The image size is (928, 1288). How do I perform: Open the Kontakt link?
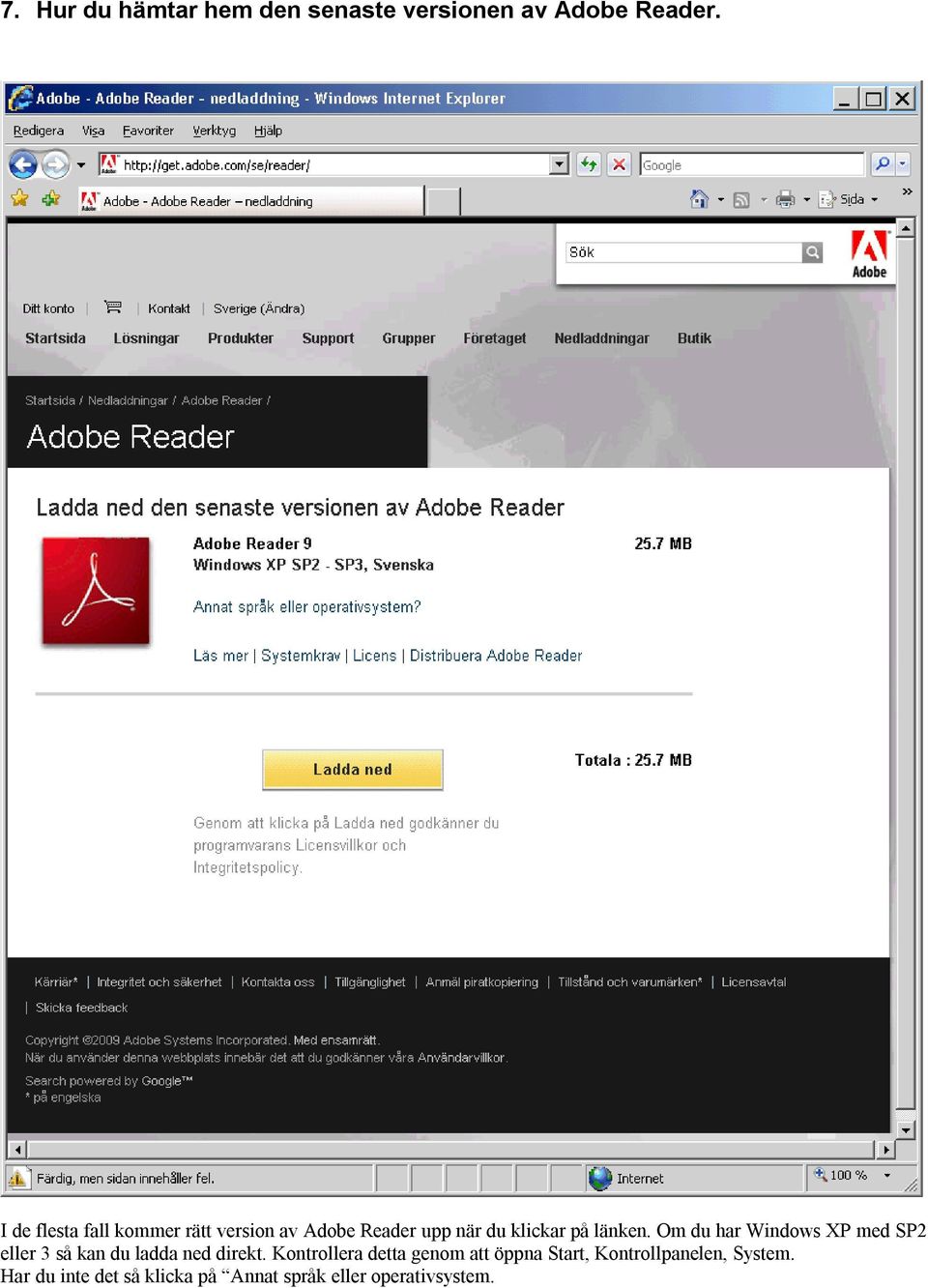[169, 308]
